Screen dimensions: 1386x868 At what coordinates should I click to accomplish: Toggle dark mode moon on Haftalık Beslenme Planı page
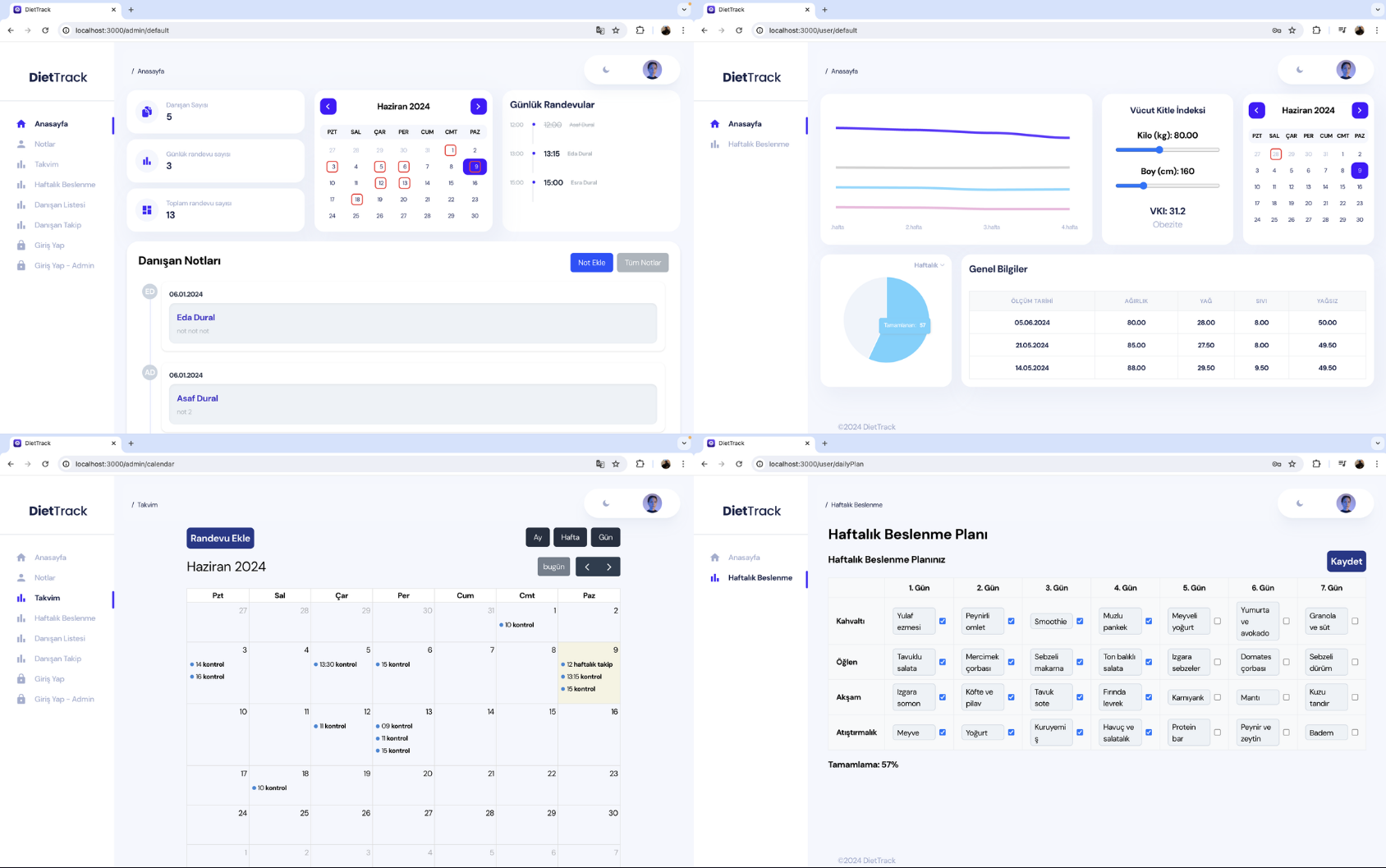(x=1300, y=503)
